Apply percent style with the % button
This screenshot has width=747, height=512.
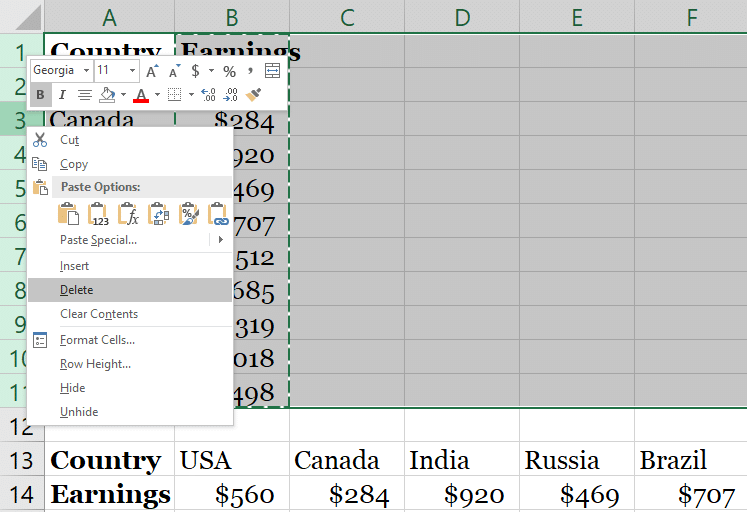click(229, 71)
